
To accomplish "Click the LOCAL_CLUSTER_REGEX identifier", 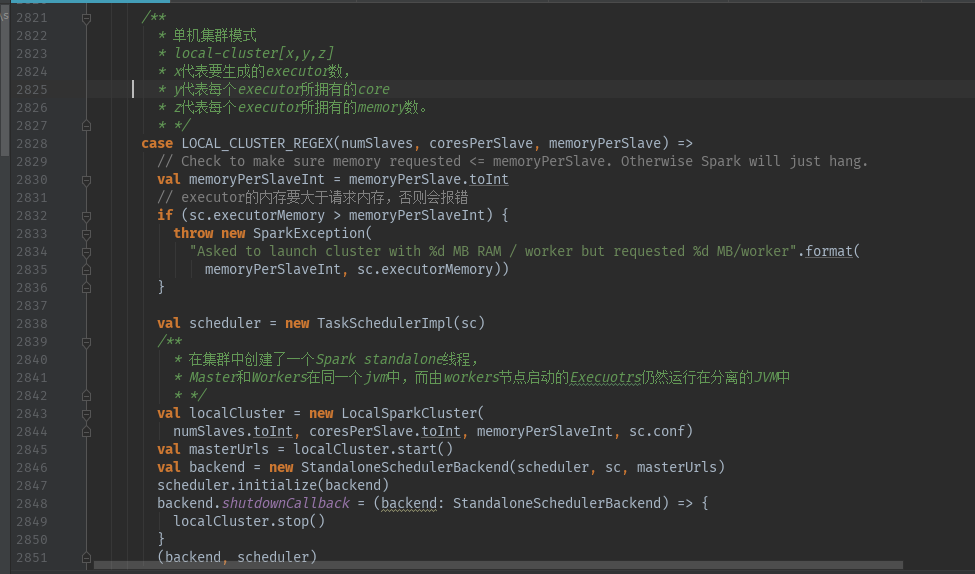I will point(257,144).
